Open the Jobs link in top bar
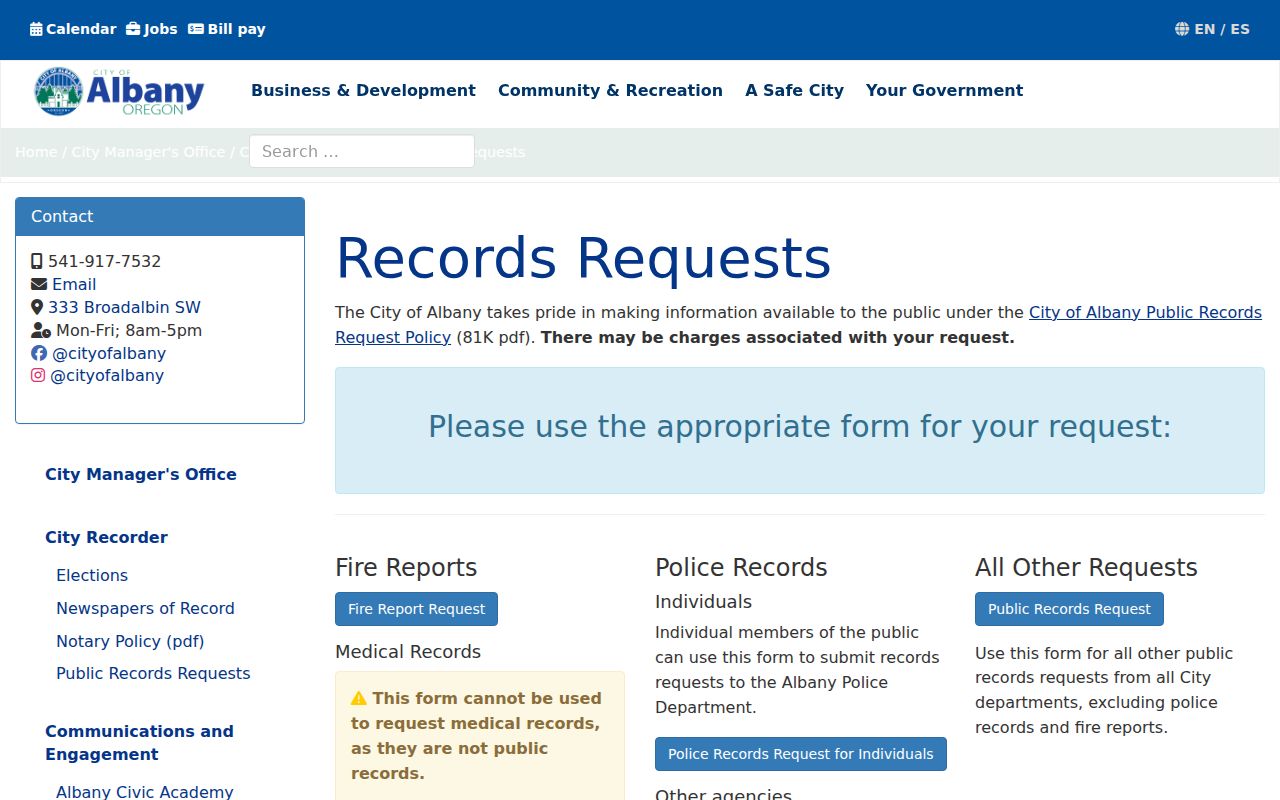 coord(160,29)
